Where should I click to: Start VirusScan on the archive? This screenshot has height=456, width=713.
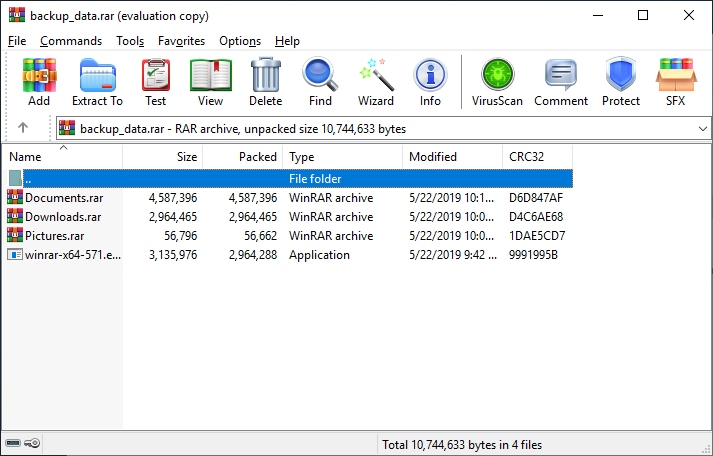point(497,82)
